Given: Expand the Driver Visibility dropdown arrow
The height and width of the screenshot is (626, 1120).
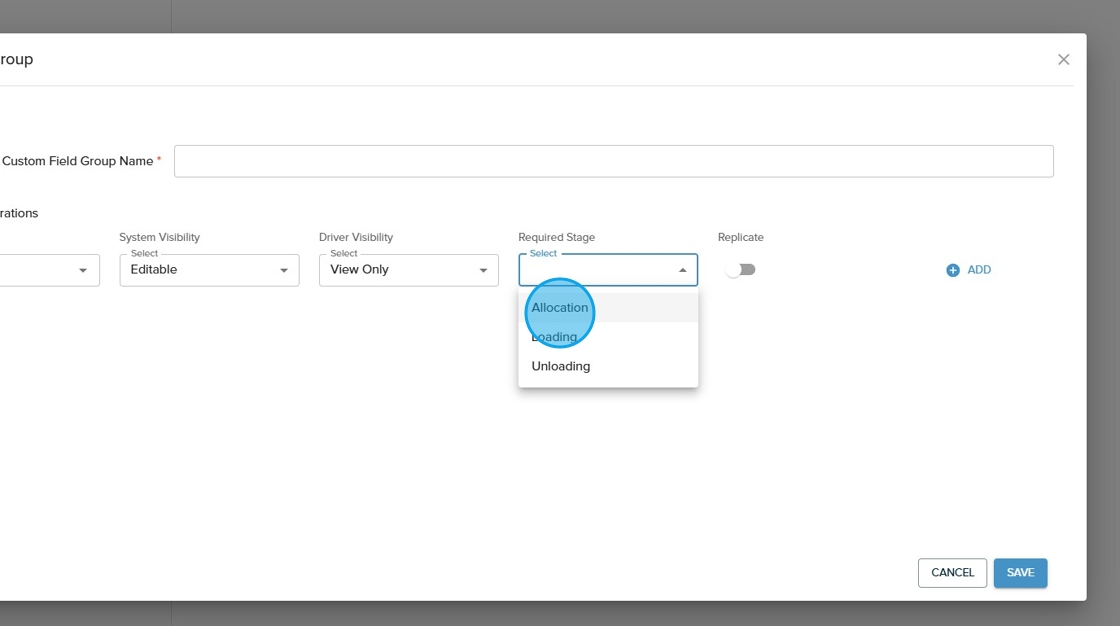Looking at the screenshot, I should [483, 270].
